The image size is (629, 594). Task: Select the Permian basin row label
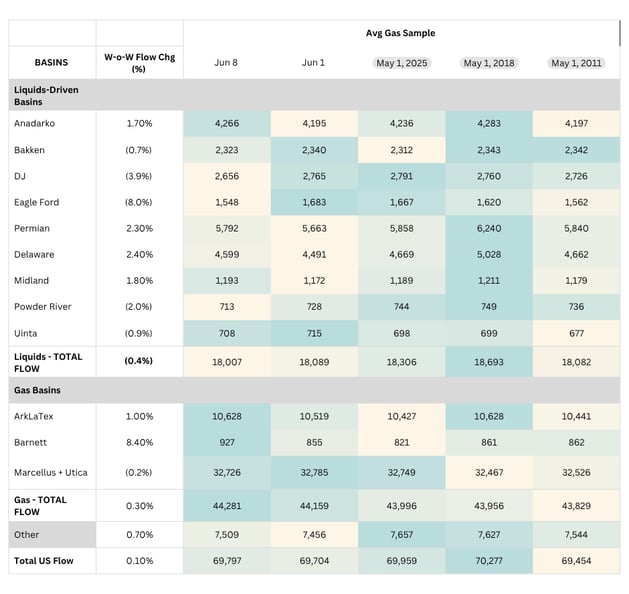[32, 228]
